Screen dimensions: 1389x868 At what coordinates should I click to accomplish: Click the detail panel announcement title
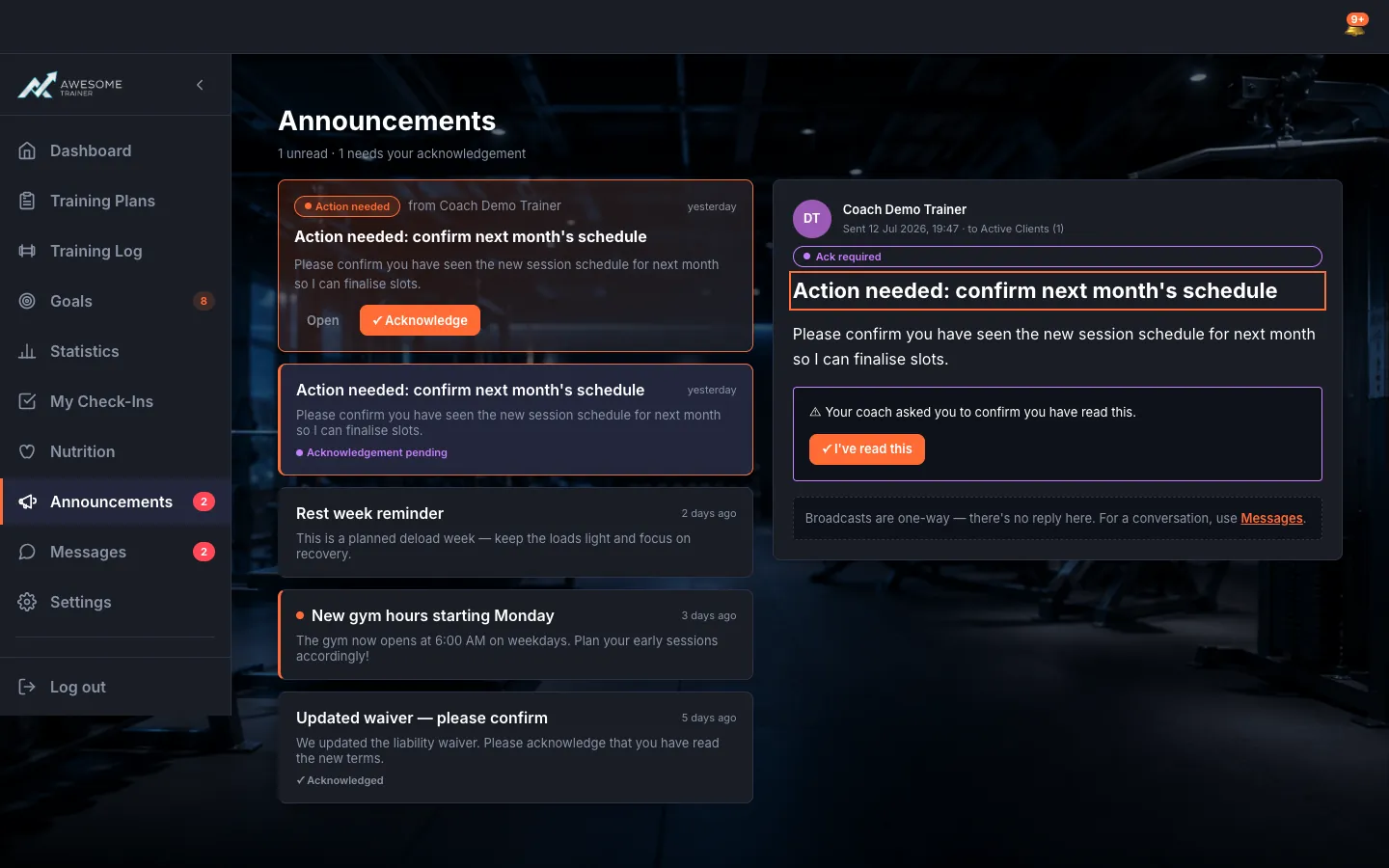tap(1057, 291)
